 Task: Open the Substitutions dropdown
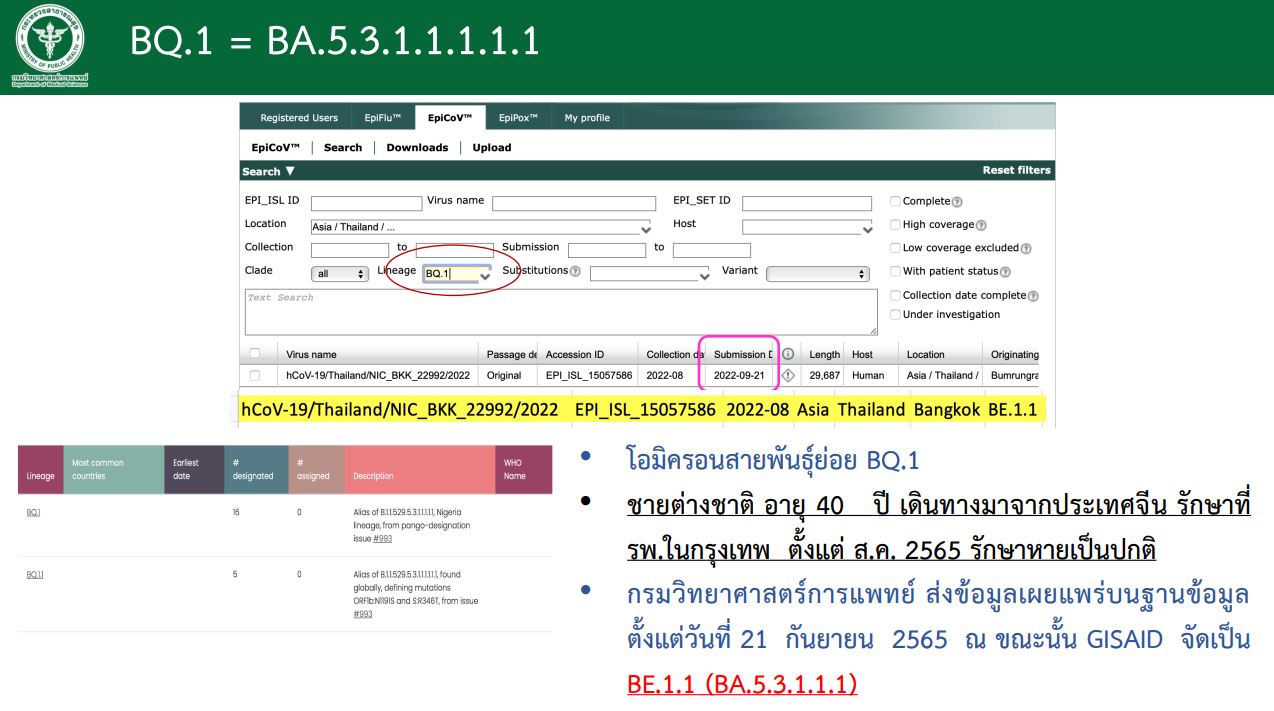pyautogui.click(x=649, y=274)
